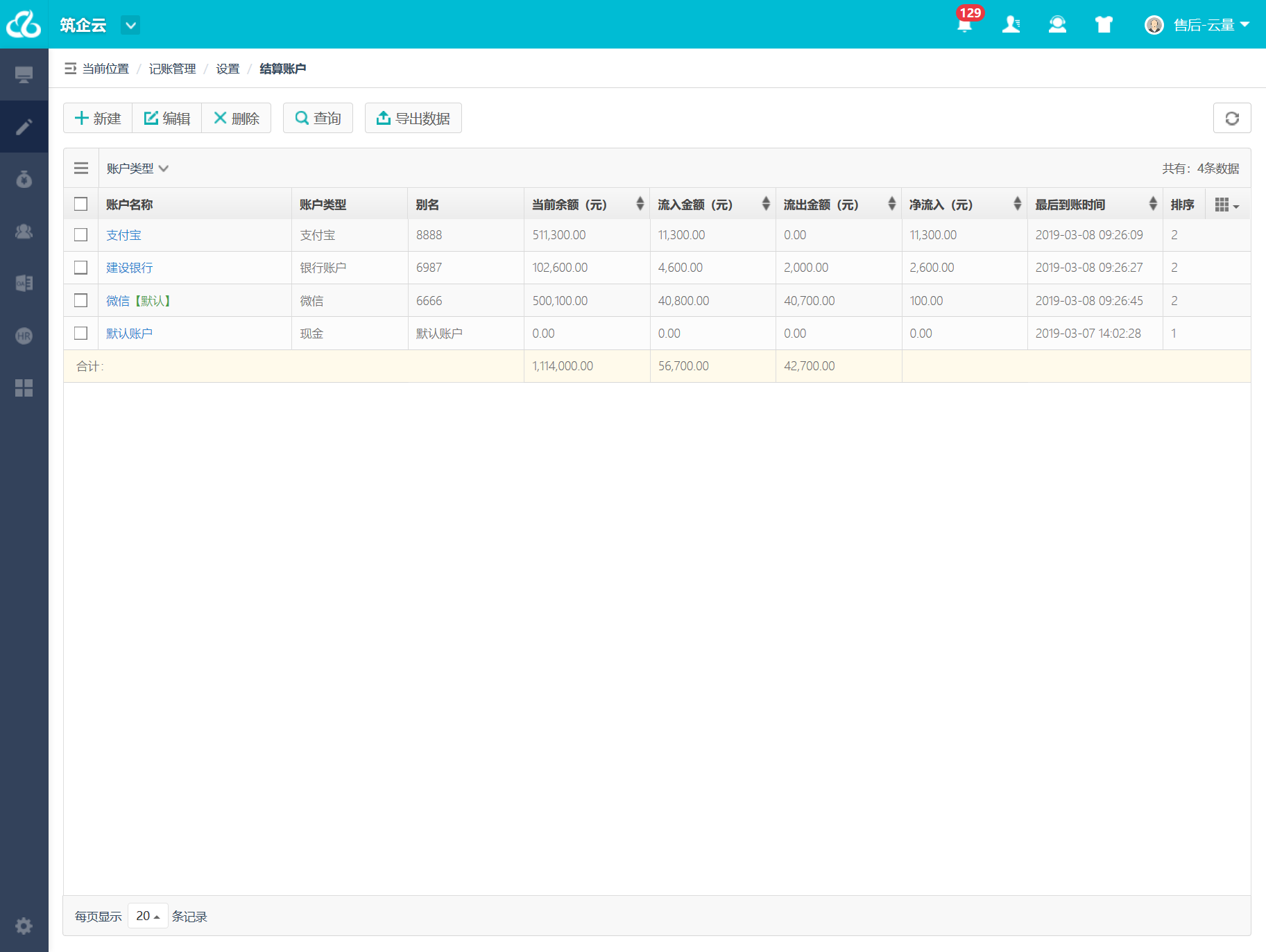
Task: Open the settings gear in sidebar
Action: coord(24,926)
